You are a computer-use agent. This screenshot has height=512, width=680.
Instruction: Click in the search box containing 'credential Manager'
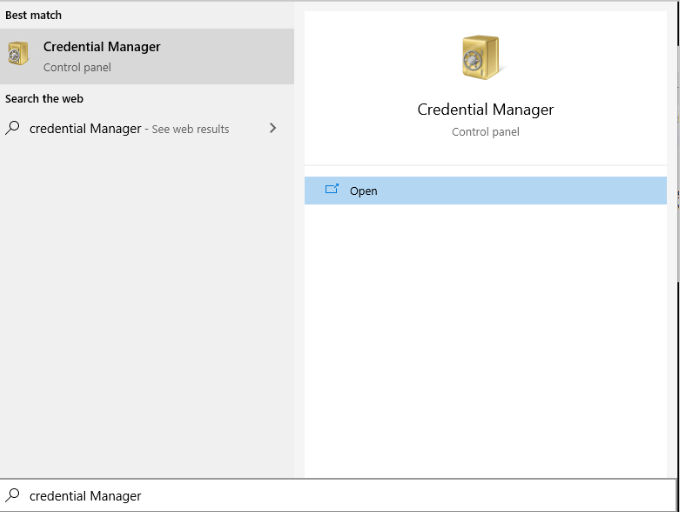click(338, 496)
